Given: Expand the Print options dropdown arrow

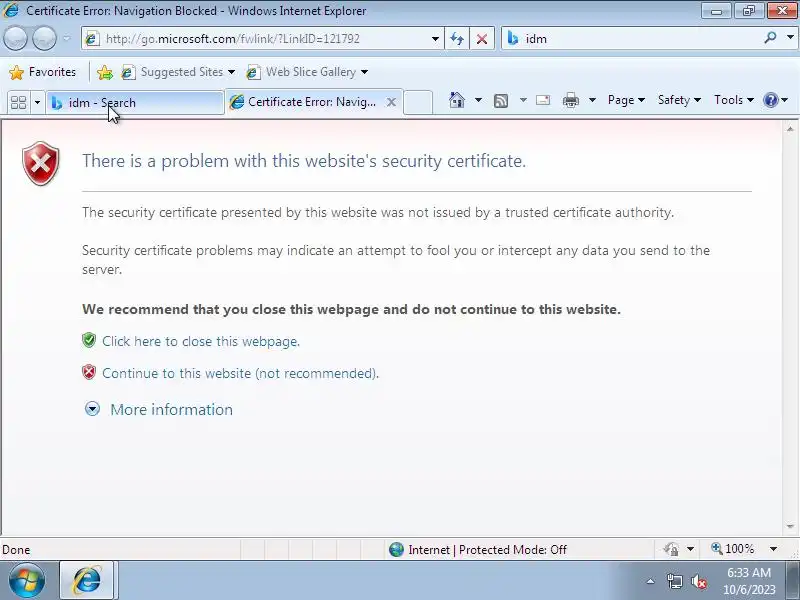Looking at the screenshot, I should [x=592, y=100].
